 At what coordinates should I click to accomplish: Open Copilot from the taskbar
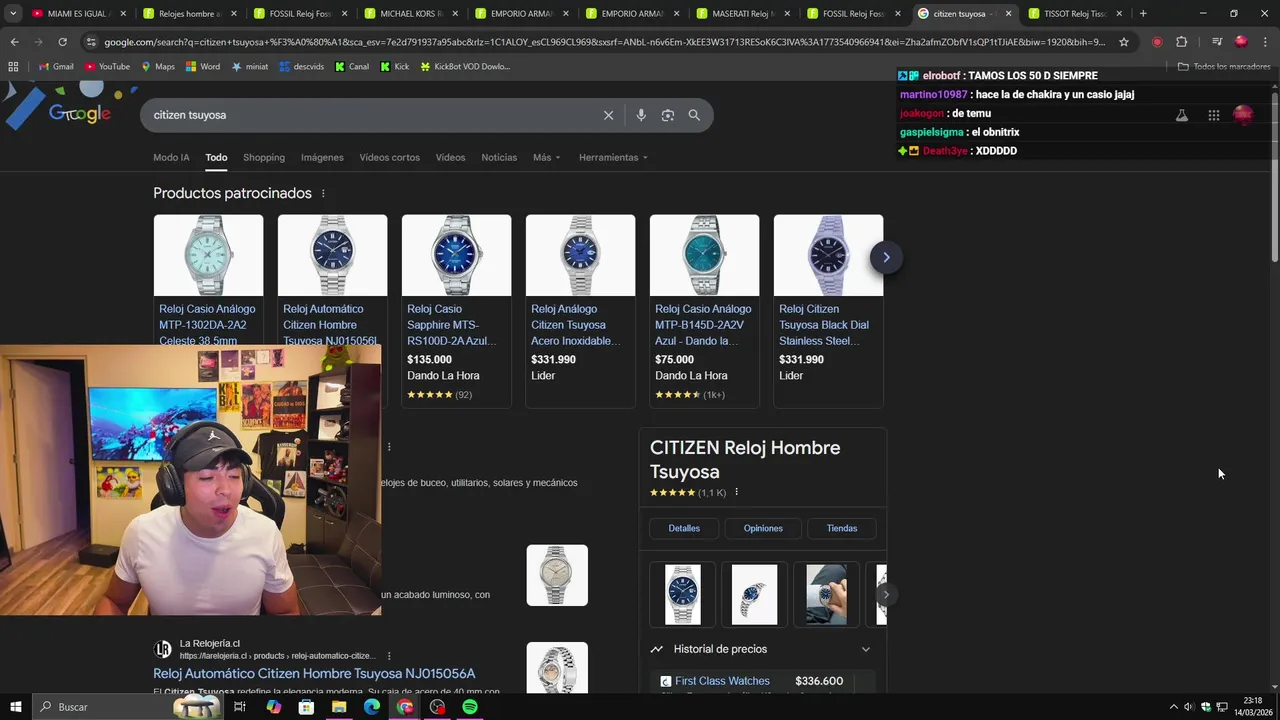(273, 707)
